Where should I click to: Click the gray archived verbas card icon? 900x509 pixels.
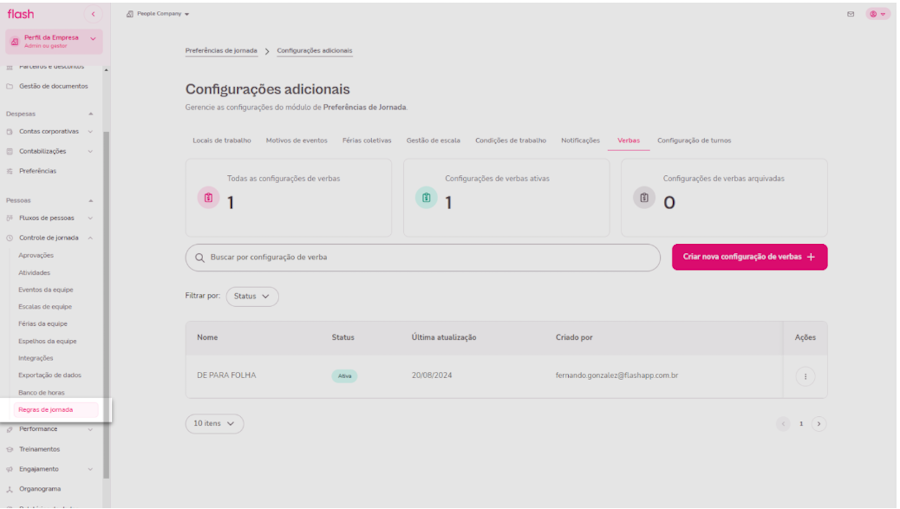644,197
